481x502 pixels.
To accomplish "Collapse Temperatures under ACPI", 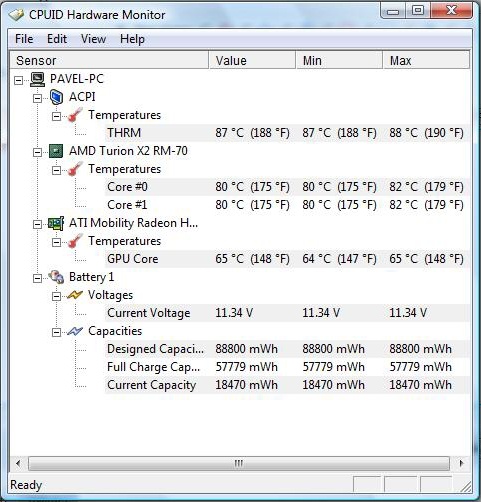I will (x=56, y=116).
